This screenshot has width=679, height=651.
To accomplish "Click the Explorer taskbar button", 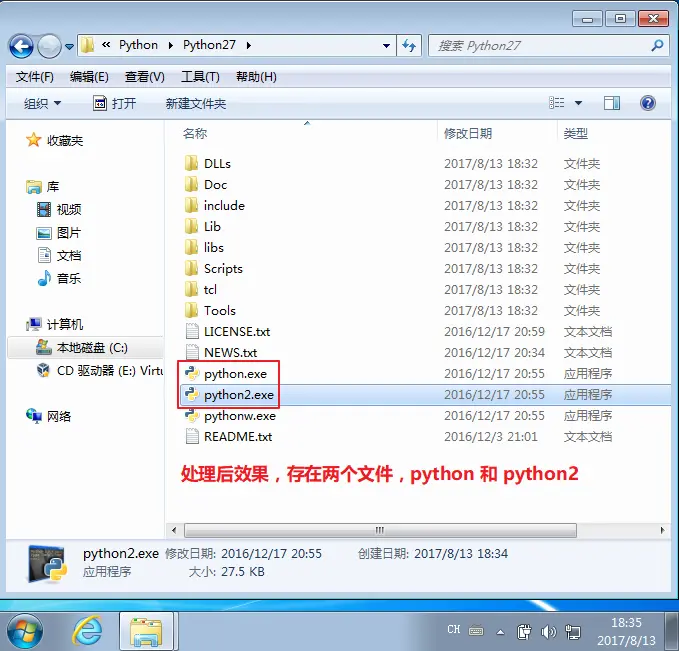I will click(x=146, y=632).
